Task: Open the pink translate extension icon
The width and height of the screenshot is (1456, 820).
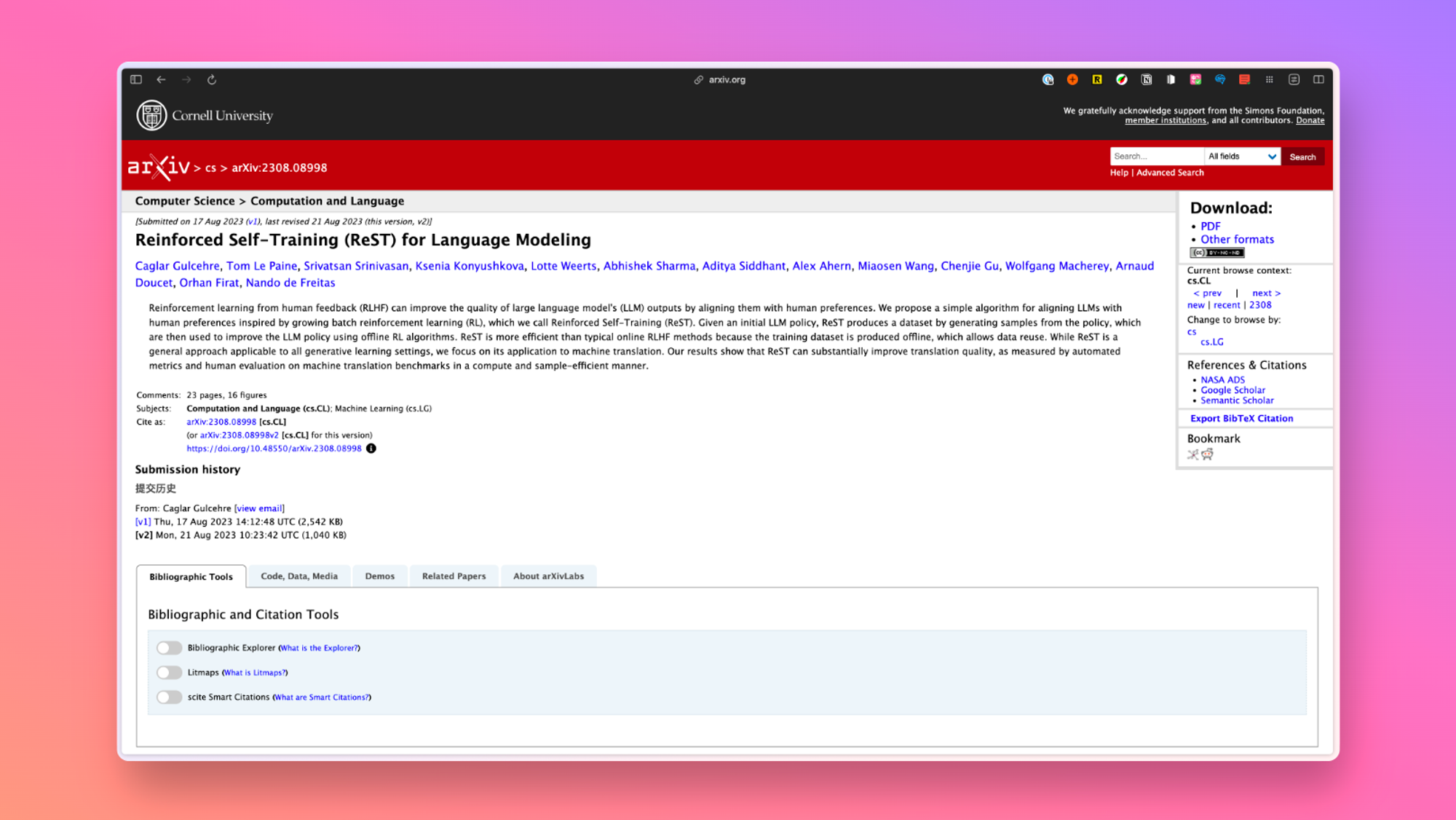Action: pyautogui.click(x=1195, y=79)
